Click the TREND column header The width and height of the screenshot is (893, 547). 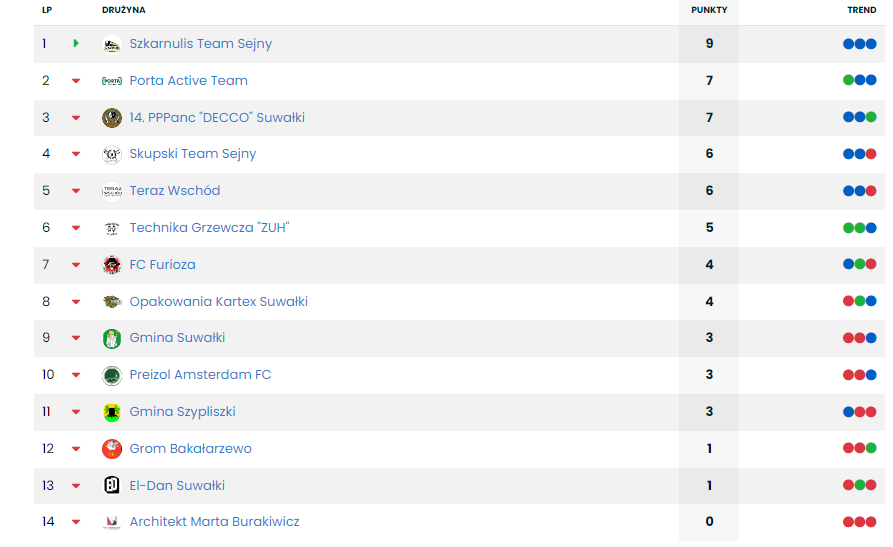[861, 10]
